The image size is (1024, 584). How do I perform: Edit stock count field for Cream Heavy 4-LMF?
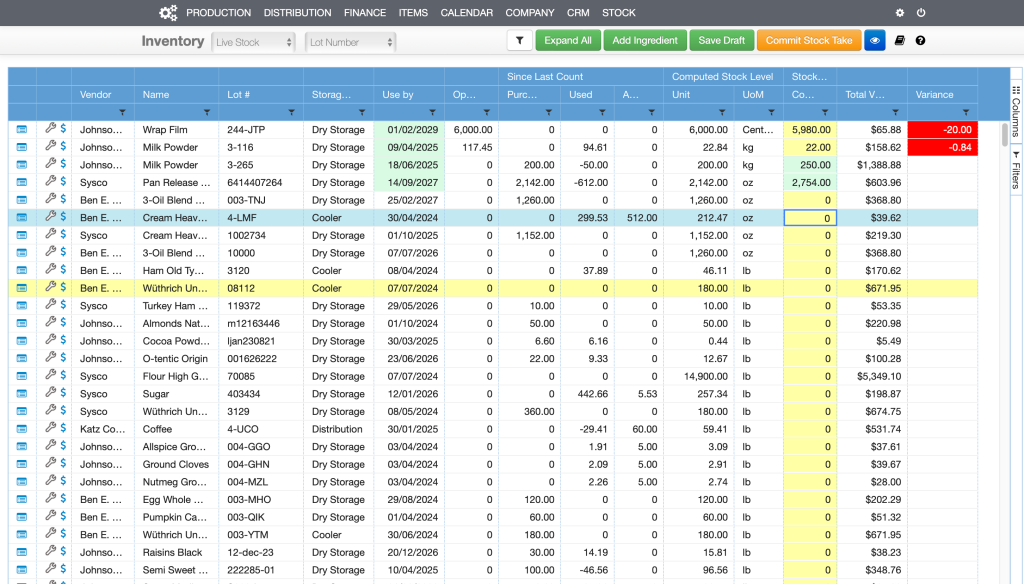point(810,218)
